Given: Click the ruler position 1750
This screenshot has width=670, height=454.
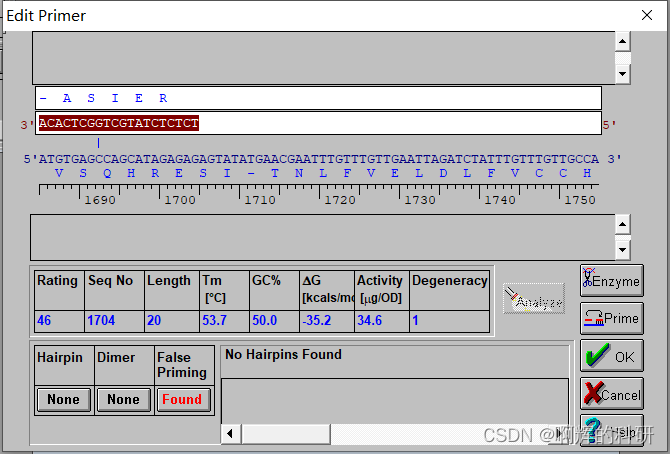Looking at the screenshot, I should (580, 200).
